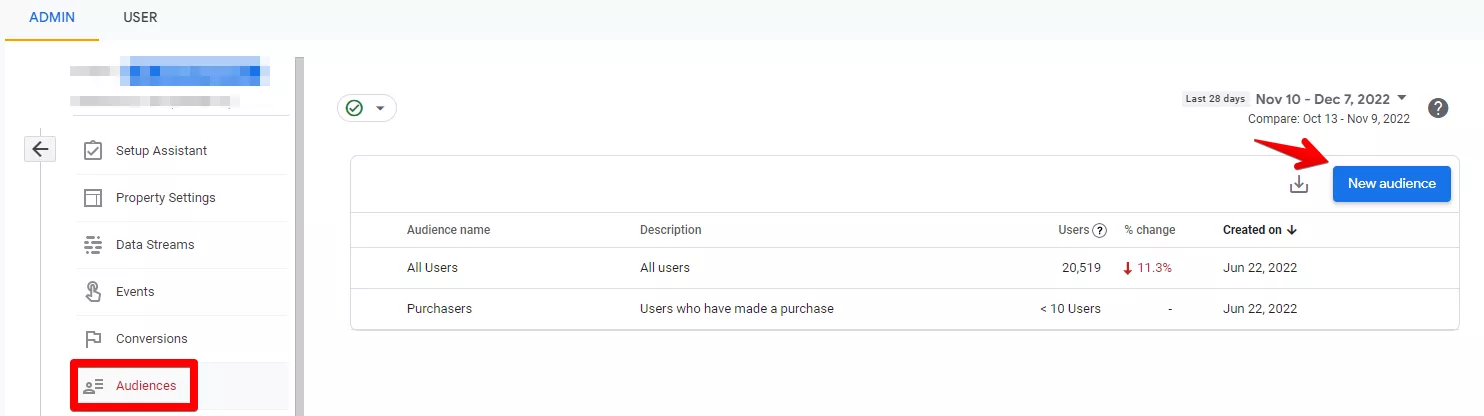Open help via question mark icon
The height and width of the screenshot is (416, 1484).
1438,109
